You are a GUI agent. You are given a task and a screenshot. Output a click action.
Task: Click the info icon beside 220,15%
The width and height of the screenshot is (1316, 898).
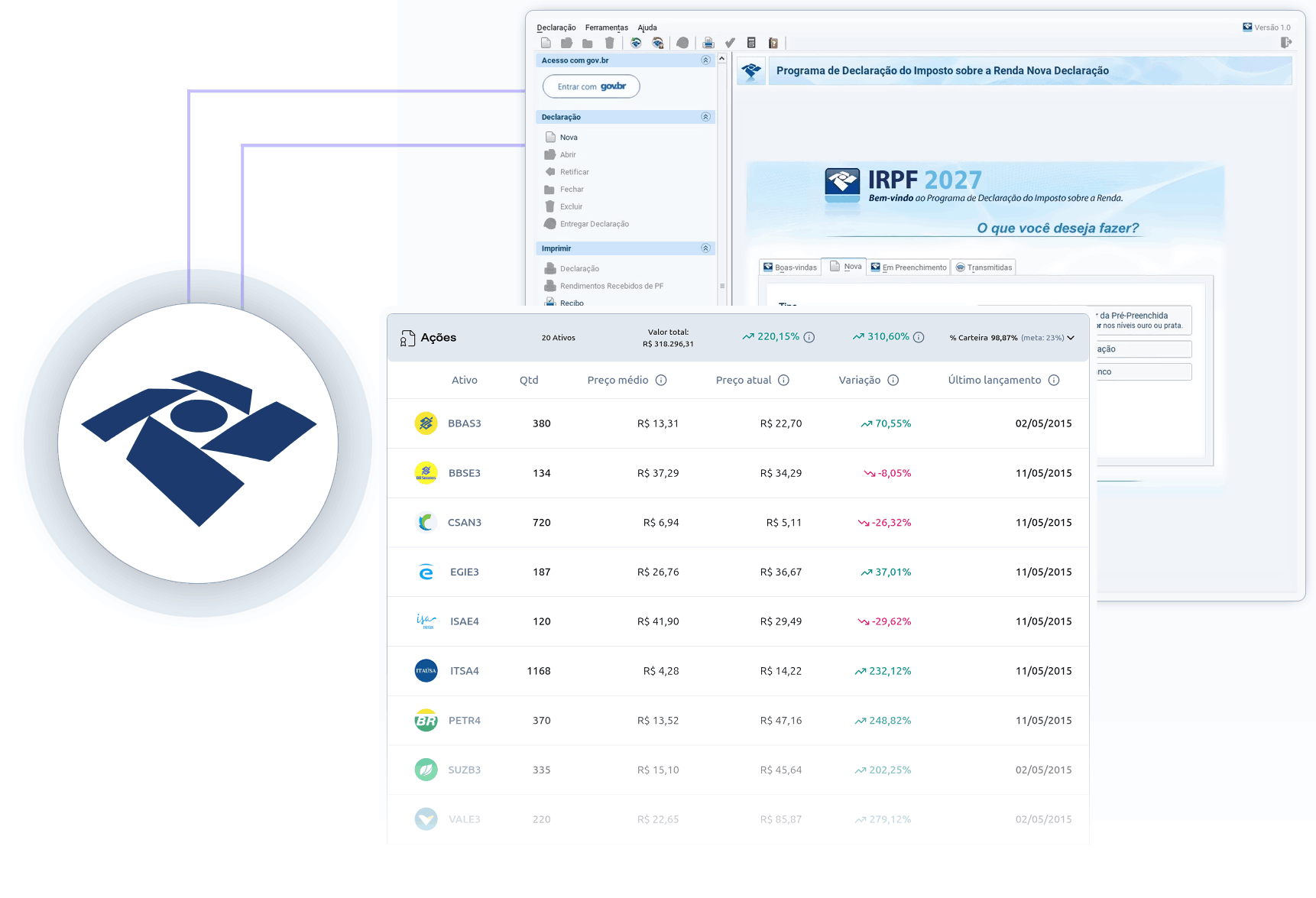coord(809,337)
